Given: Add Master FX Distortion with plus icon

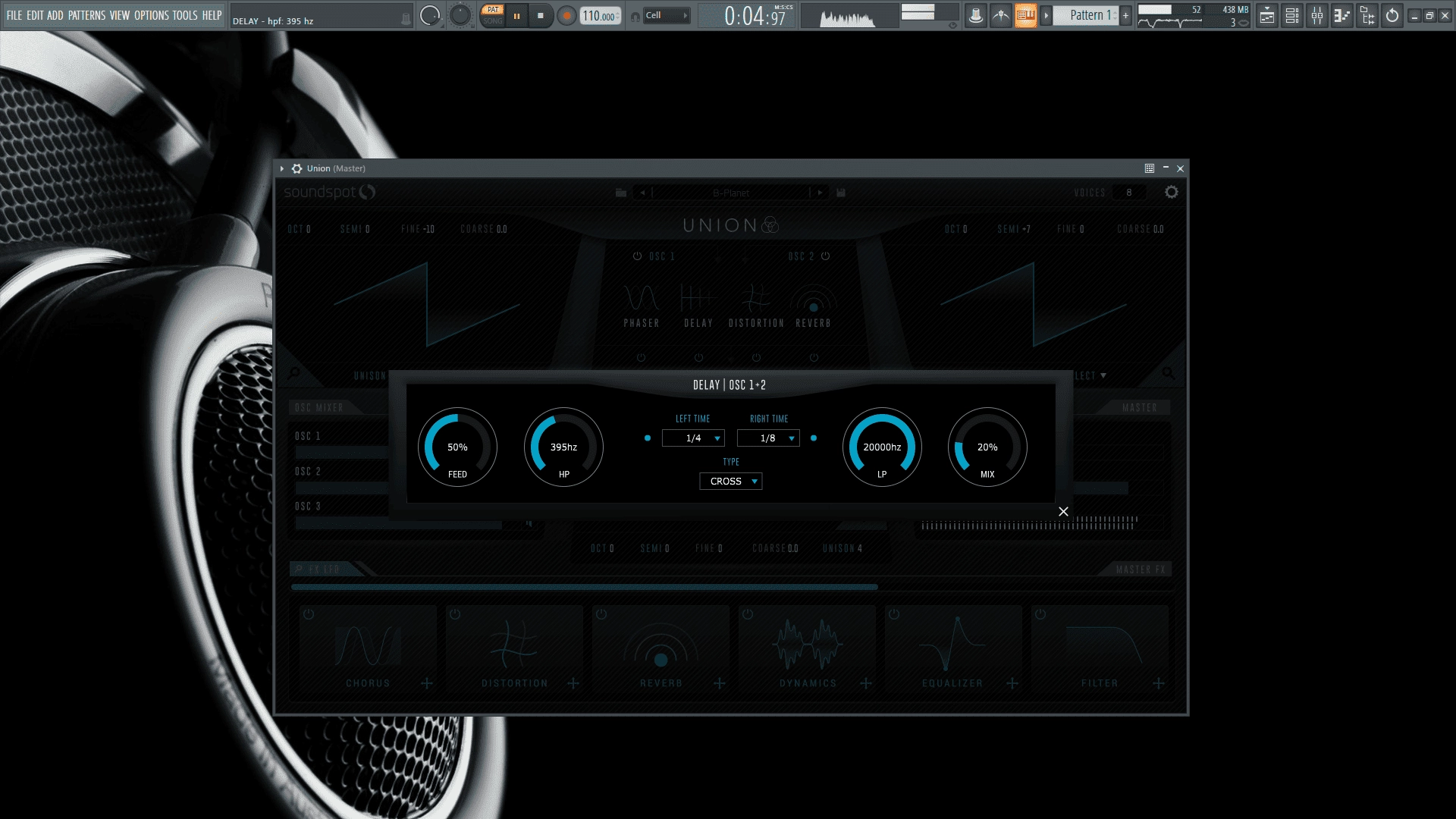Looking at the screenshot, I should 573,683.
